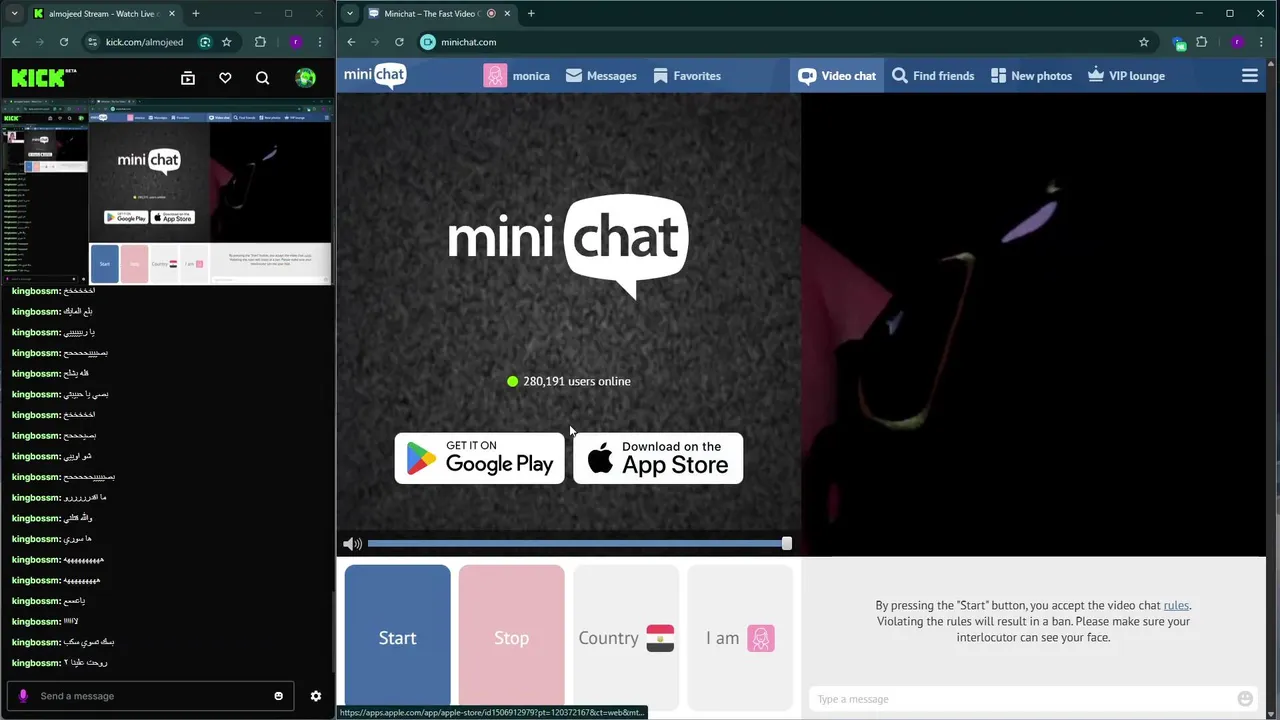This screenshot has width=1280, height=720.
Task: Click the Kick chat identity icon
Action: pyautogui.click(x=23, y=696)
